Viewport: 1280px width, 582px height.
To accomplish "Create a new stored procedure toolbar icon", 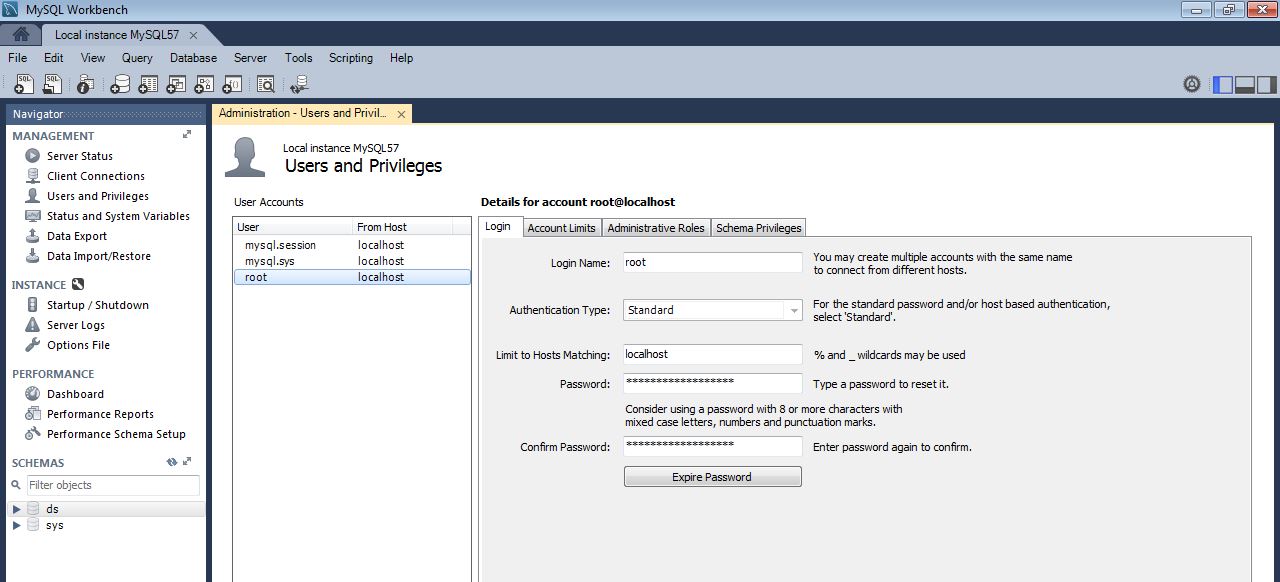I will [x=204, y=85].
